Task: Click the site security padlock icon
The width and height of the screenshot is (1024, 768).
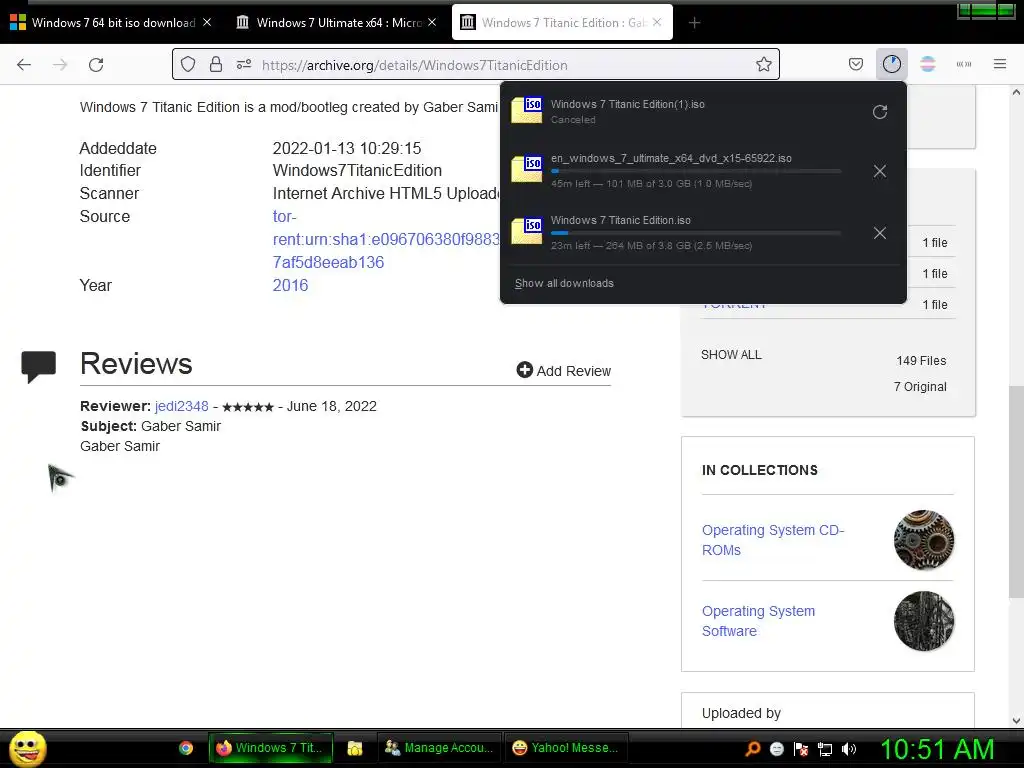Action: [x=216, y=65]
